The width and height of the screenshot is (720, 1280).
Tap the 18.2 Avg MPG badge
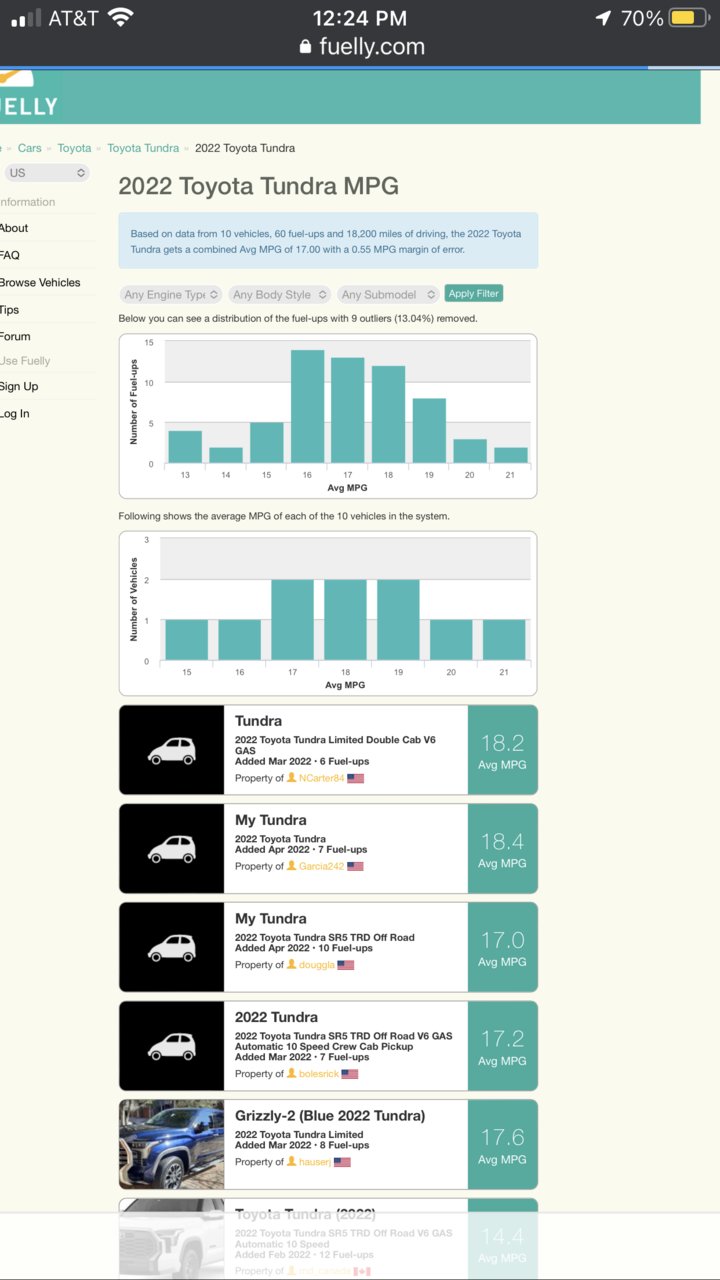tap(502, 750)
